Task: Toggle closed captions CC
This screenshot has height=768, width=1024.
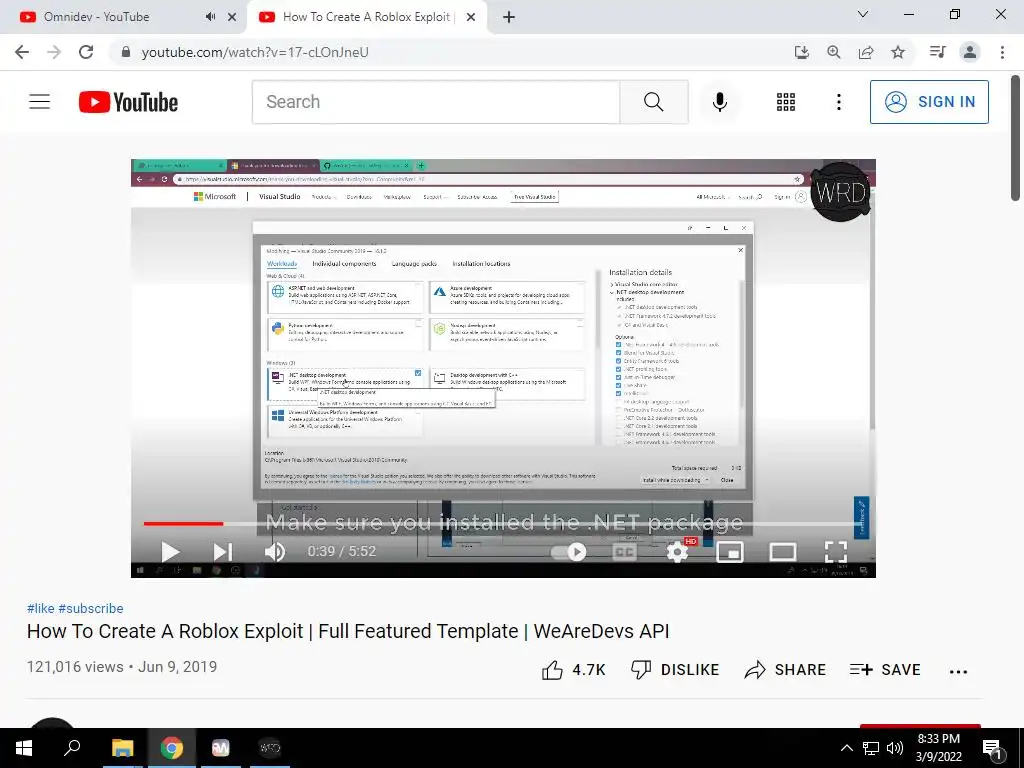Action: click(x=624, y=552)
